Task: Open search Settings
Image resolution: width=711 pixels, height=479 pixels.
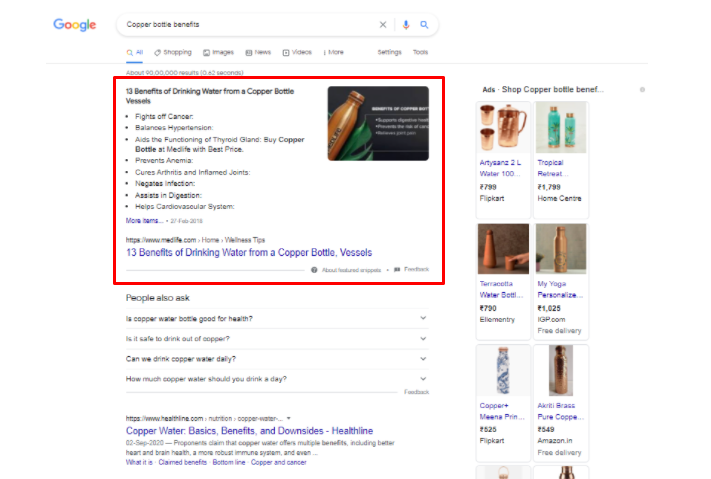Action: (389, 52)
